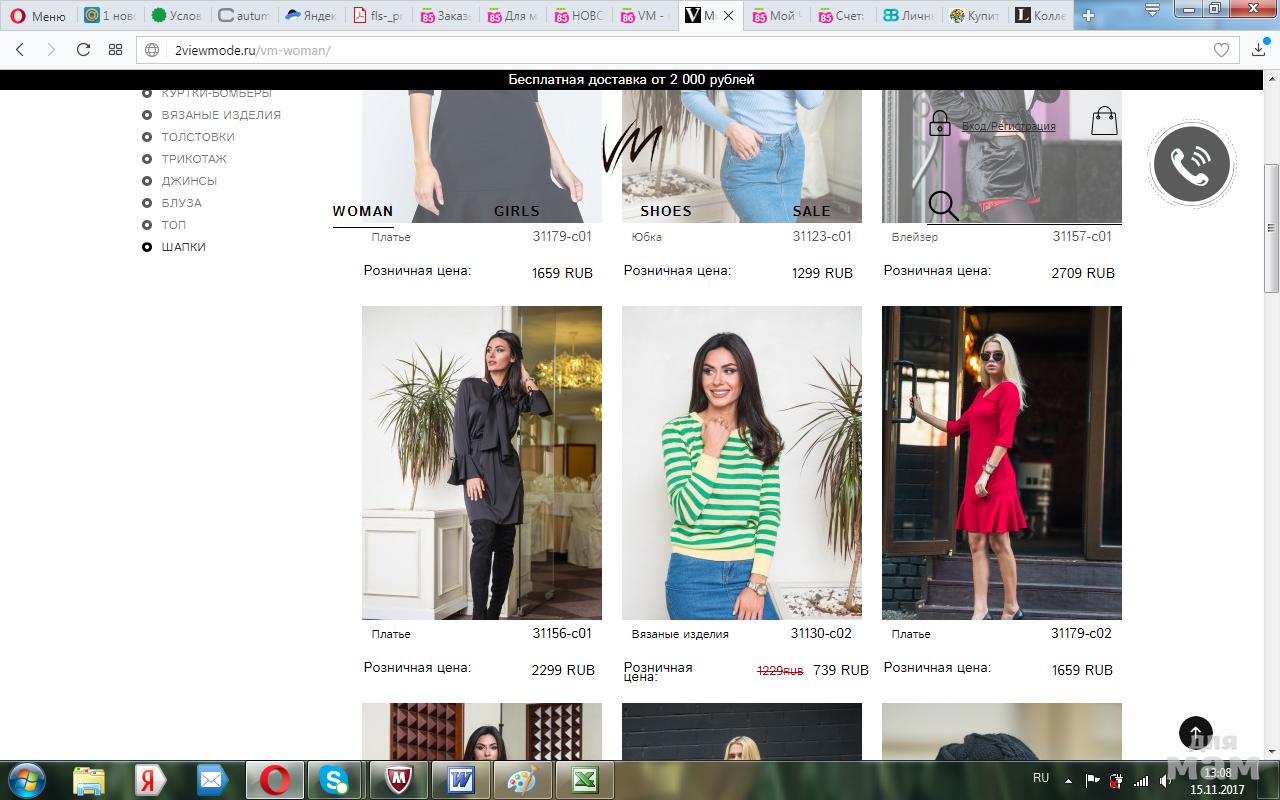Select the ШАПКИ category radio bullet

147,247
